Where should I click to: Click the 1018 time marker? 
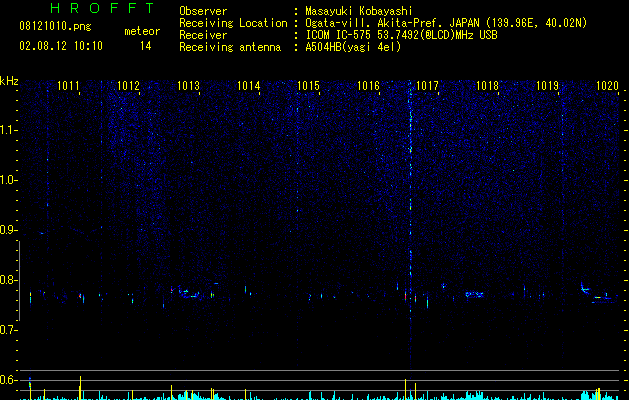(x=487, y=86)
